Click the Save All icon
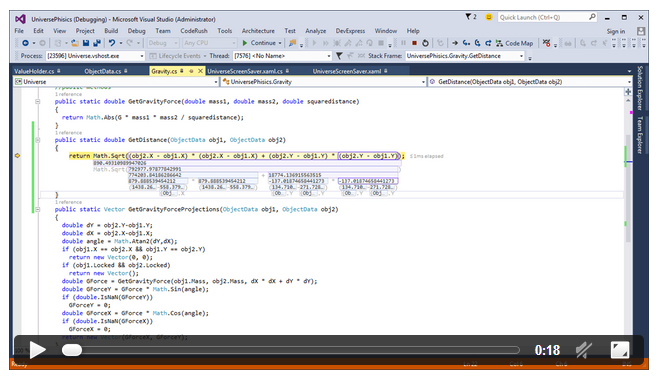 point(97,43)
